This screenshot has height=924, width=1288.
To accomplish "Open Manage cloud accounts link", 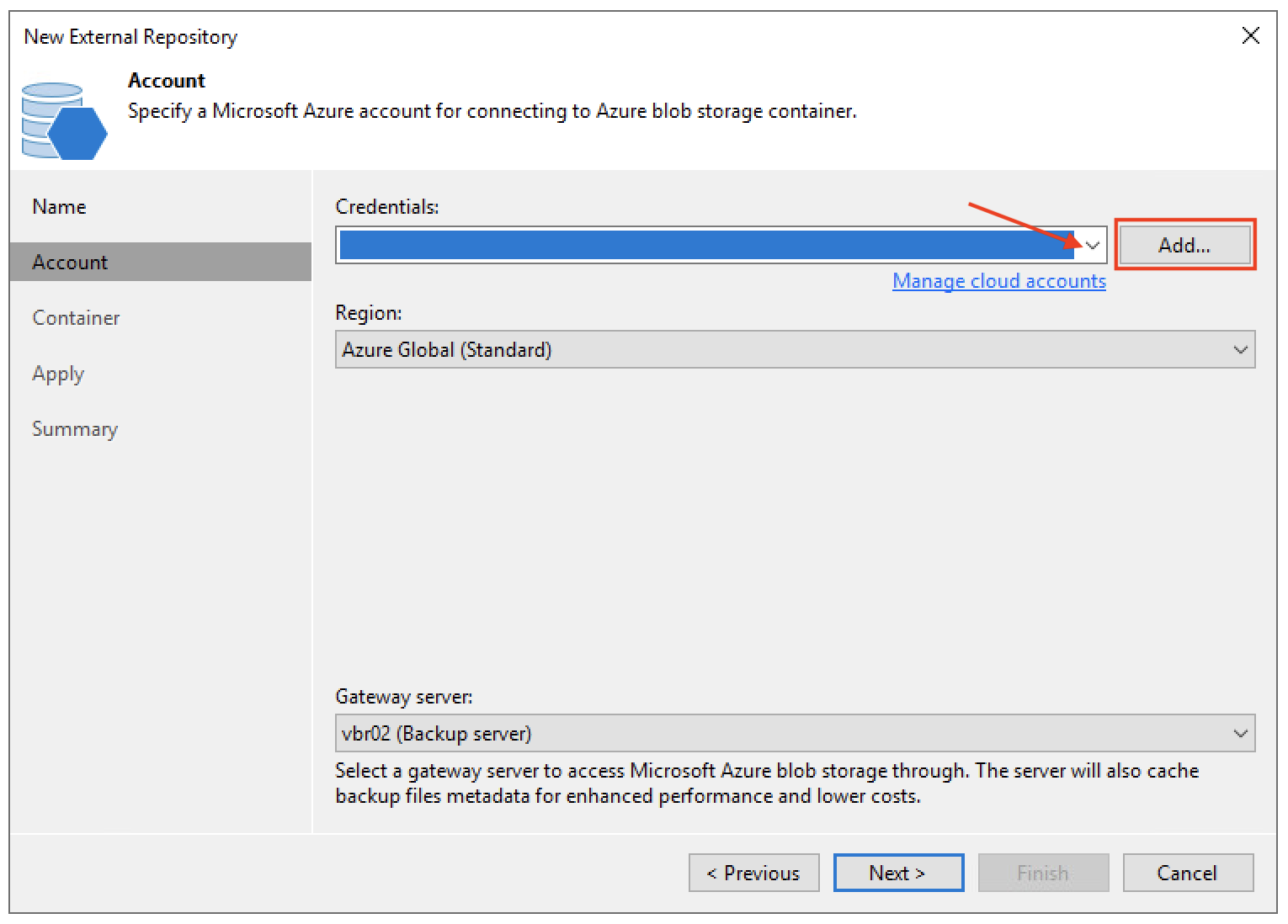I will tap(999, 281).
